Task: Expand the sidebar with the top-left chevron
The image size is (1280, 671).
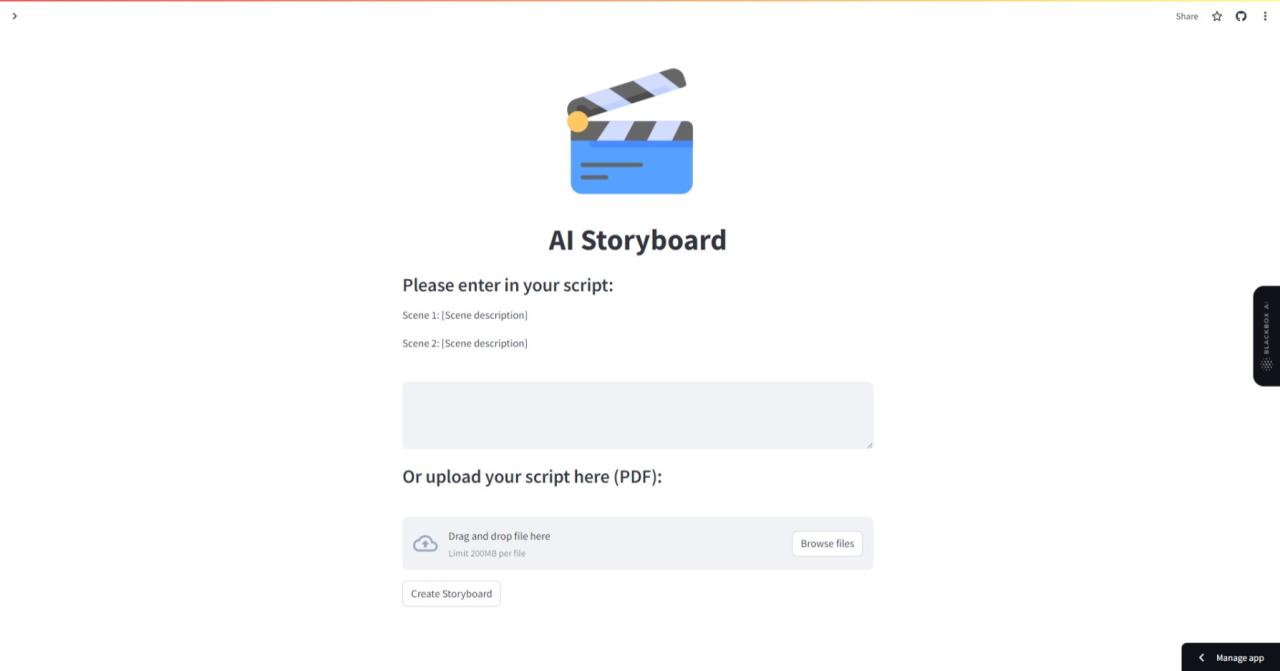Action: [14, 16]
